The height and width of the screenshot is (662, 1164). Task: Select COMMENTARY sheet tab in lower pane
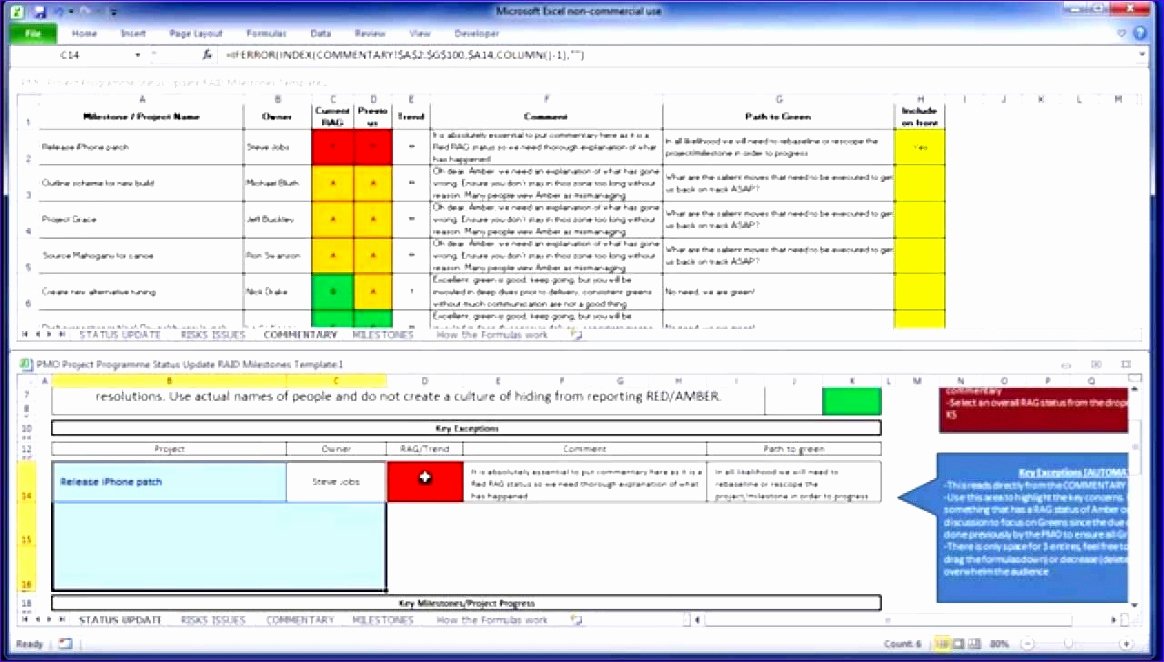pos(300,620)
